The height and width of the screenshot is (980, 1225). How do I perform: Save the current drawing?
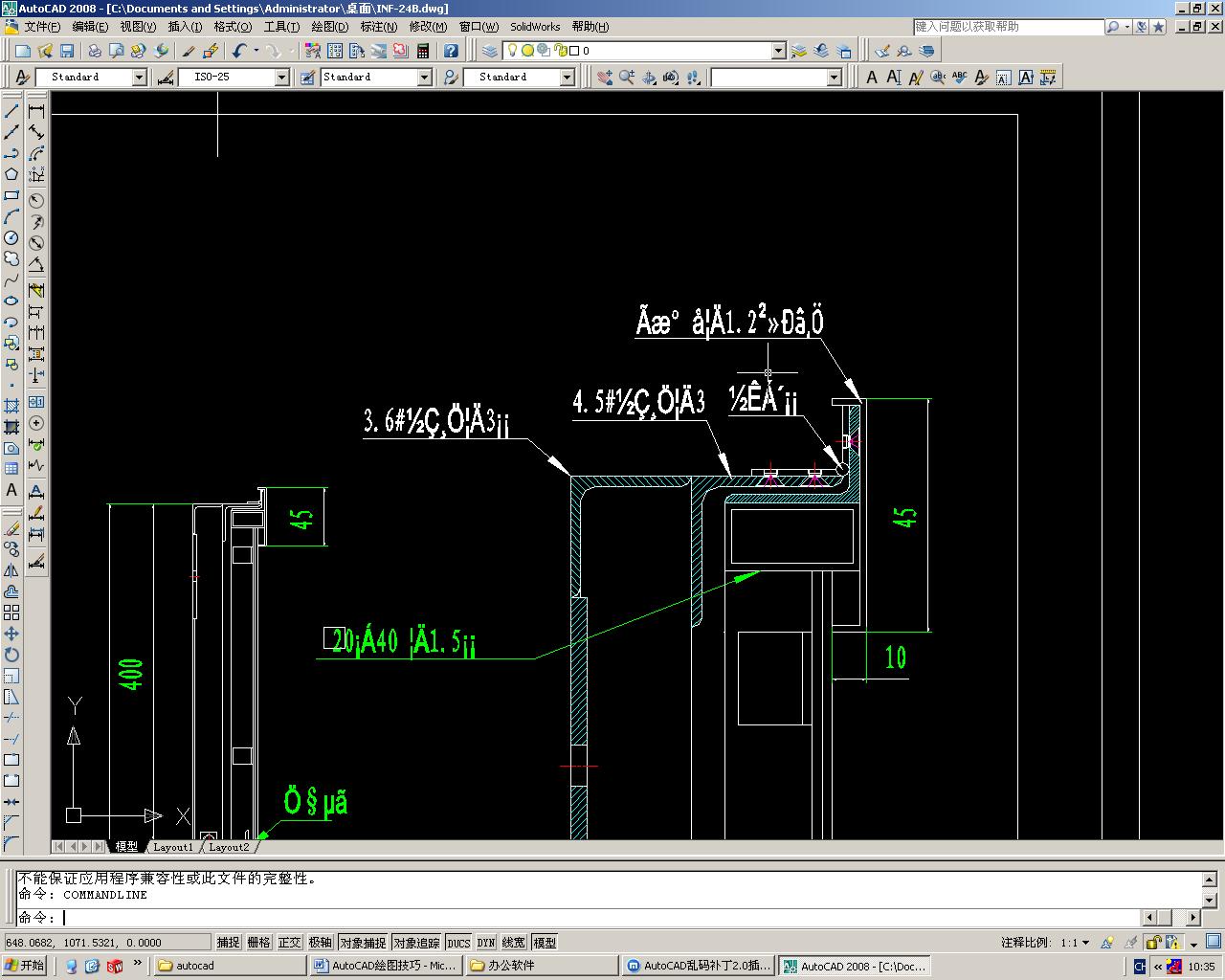[x=67, y=51]
